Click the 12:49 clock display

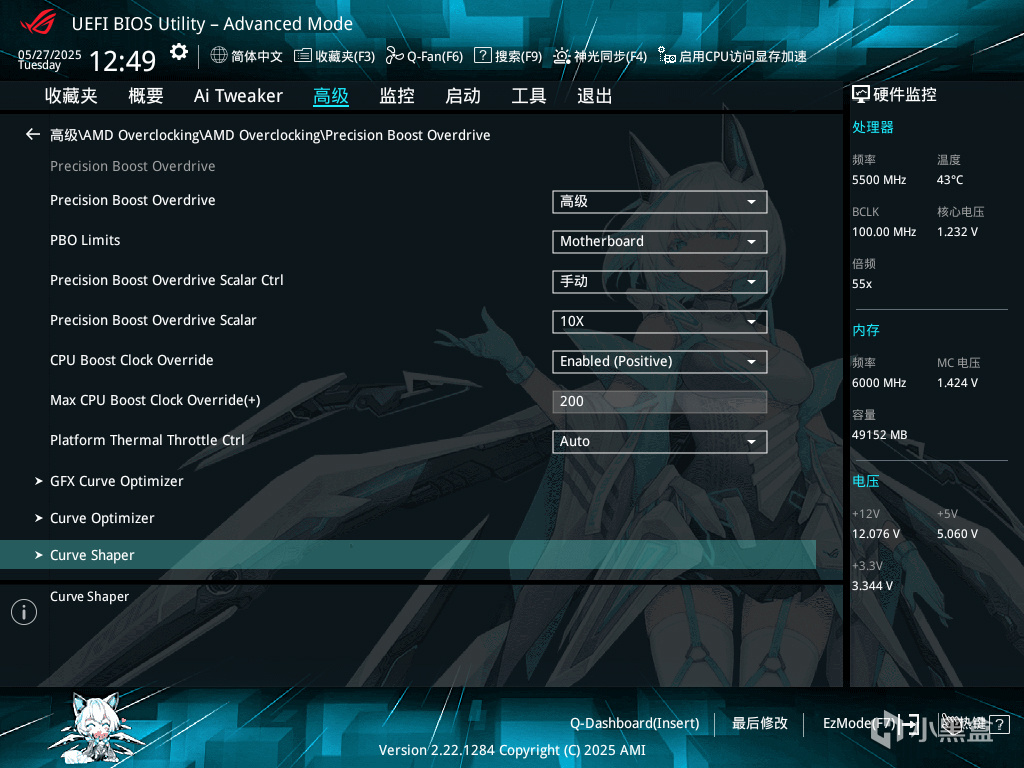coord(122,61)
